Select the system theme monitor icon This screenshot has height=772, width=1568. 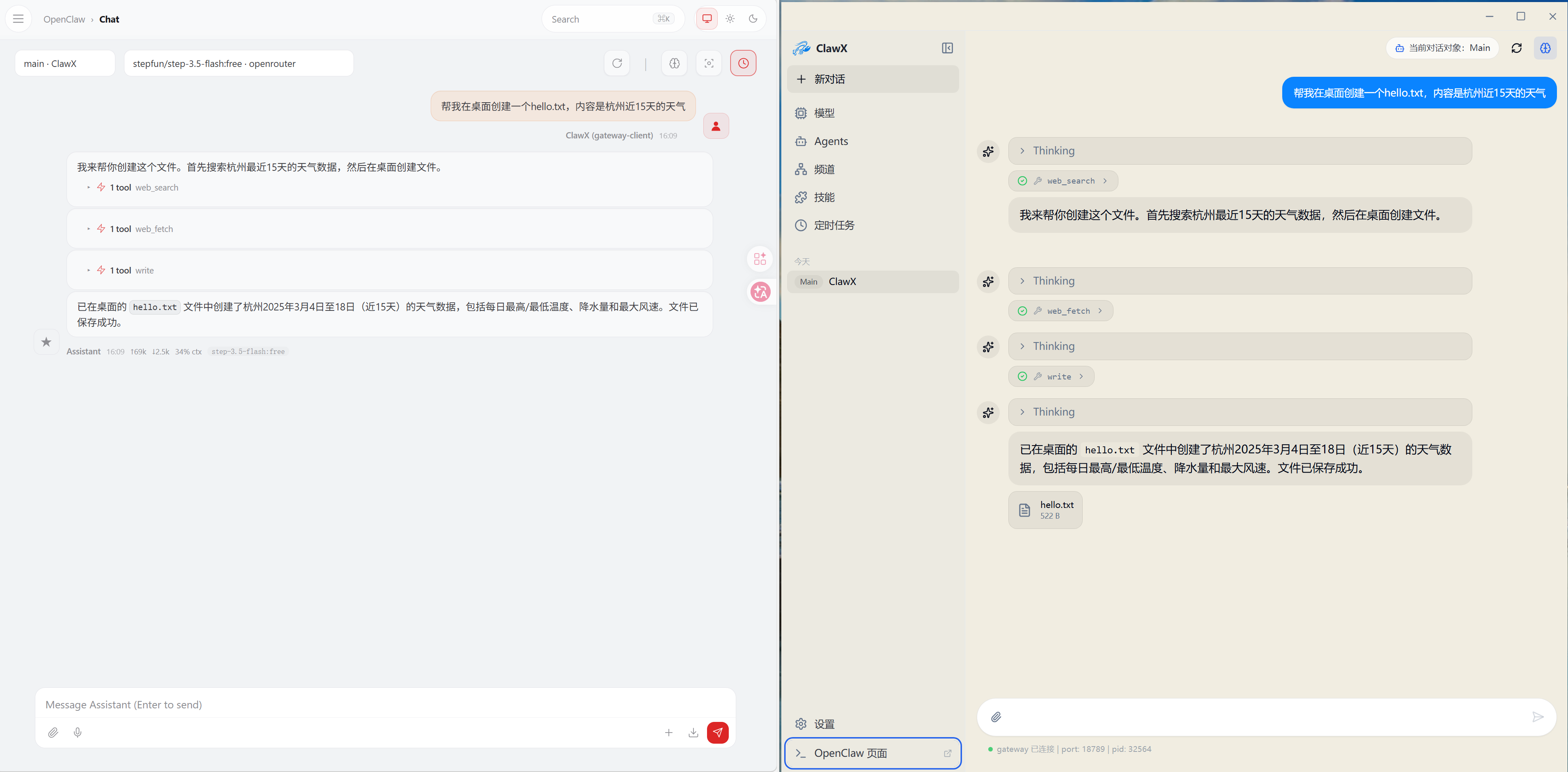pos(707,19)
